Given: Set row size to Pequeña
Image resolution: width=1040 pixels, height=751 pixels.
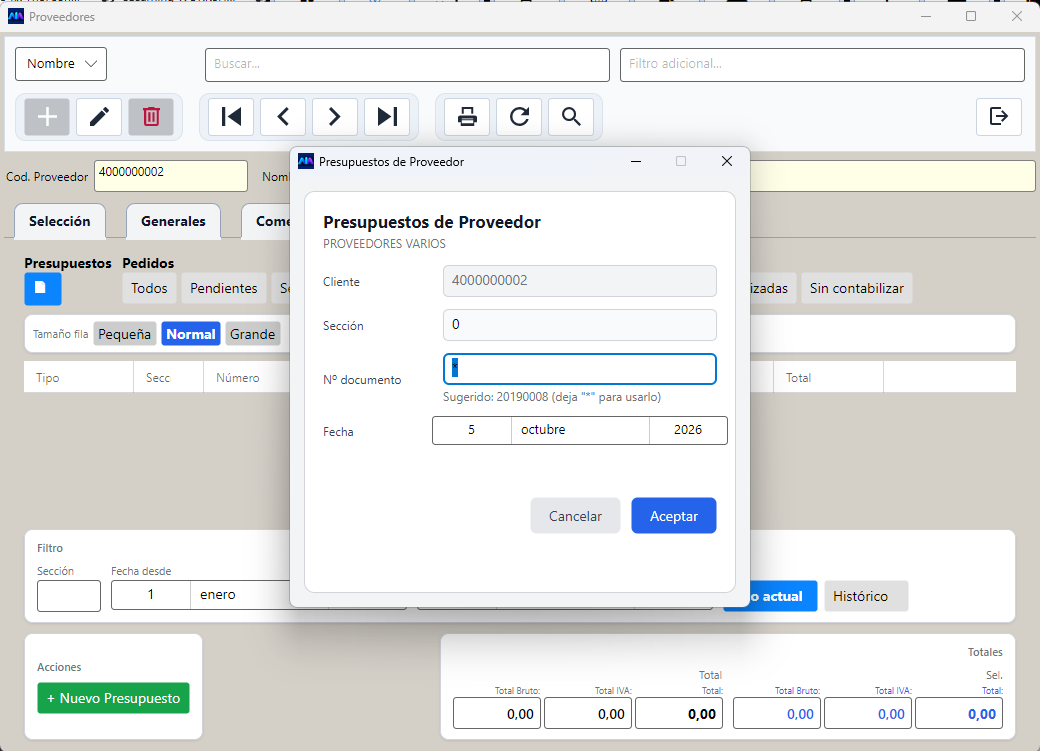Looking at the screenshot, I should (x=125, y=334).
